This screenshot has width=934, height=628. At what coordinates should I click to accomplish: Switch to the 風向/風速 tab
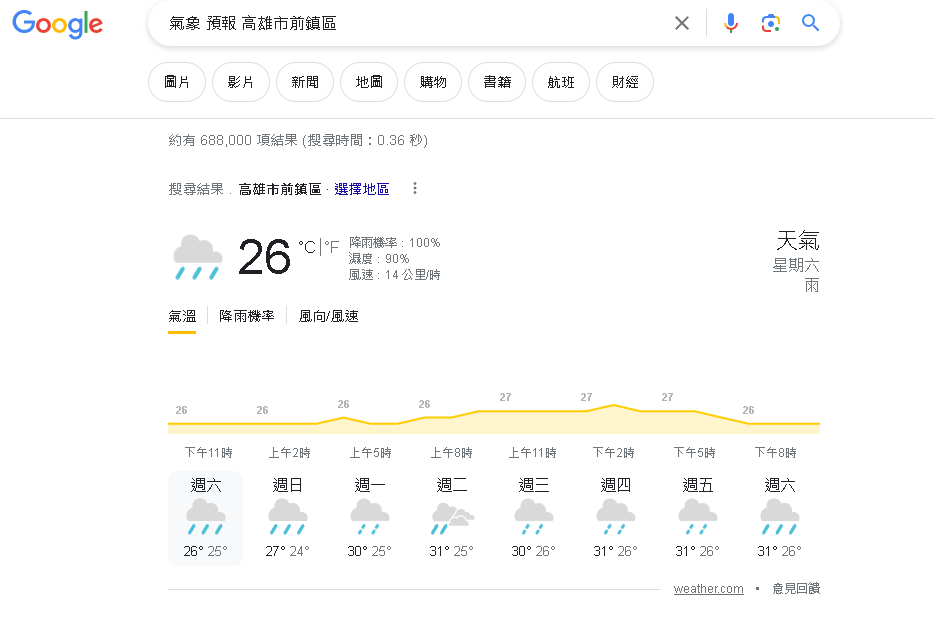(x=328, y=316)
